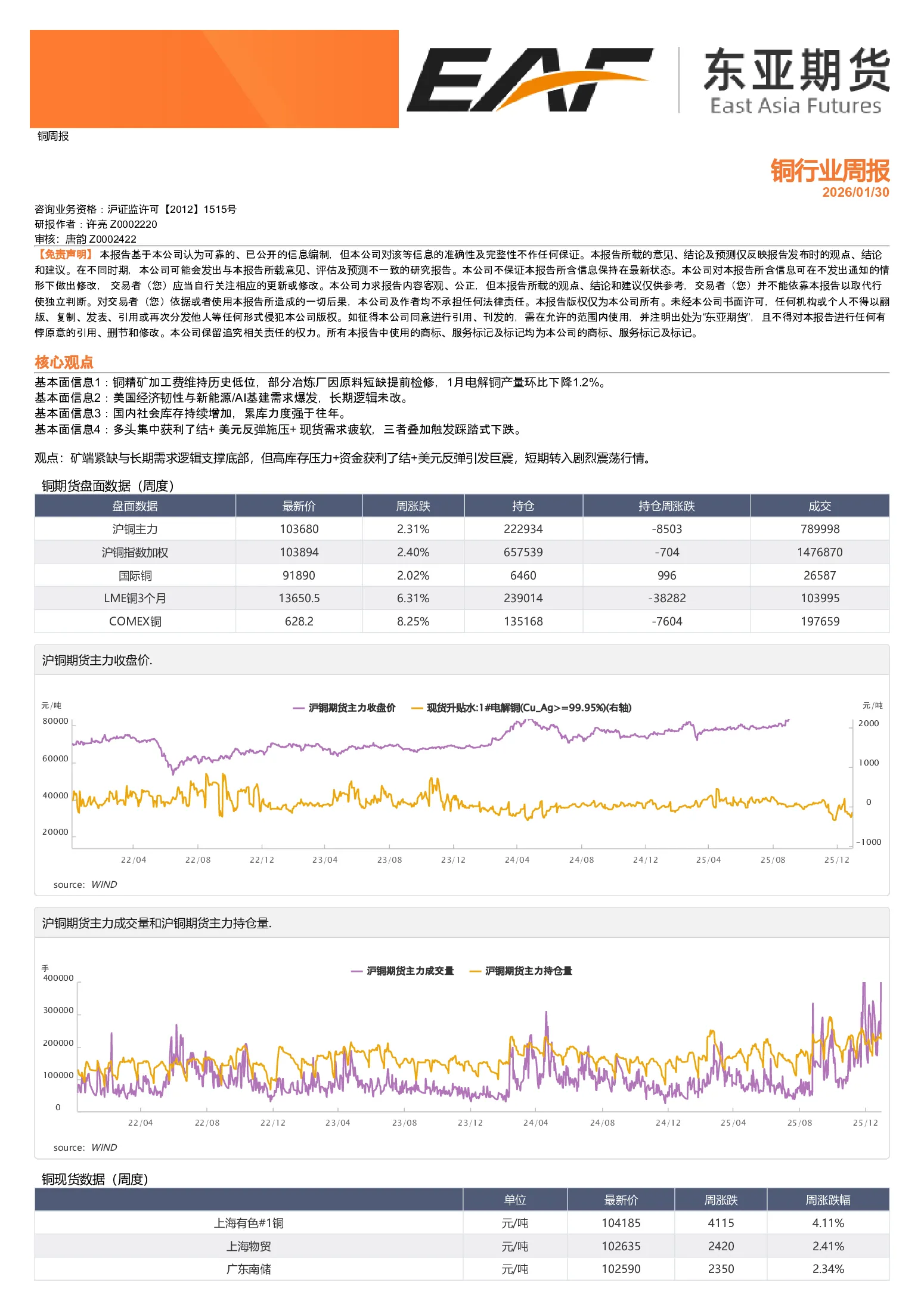
Task: Click the 最新价 header in futures table
Action: [x=299, y=506]
